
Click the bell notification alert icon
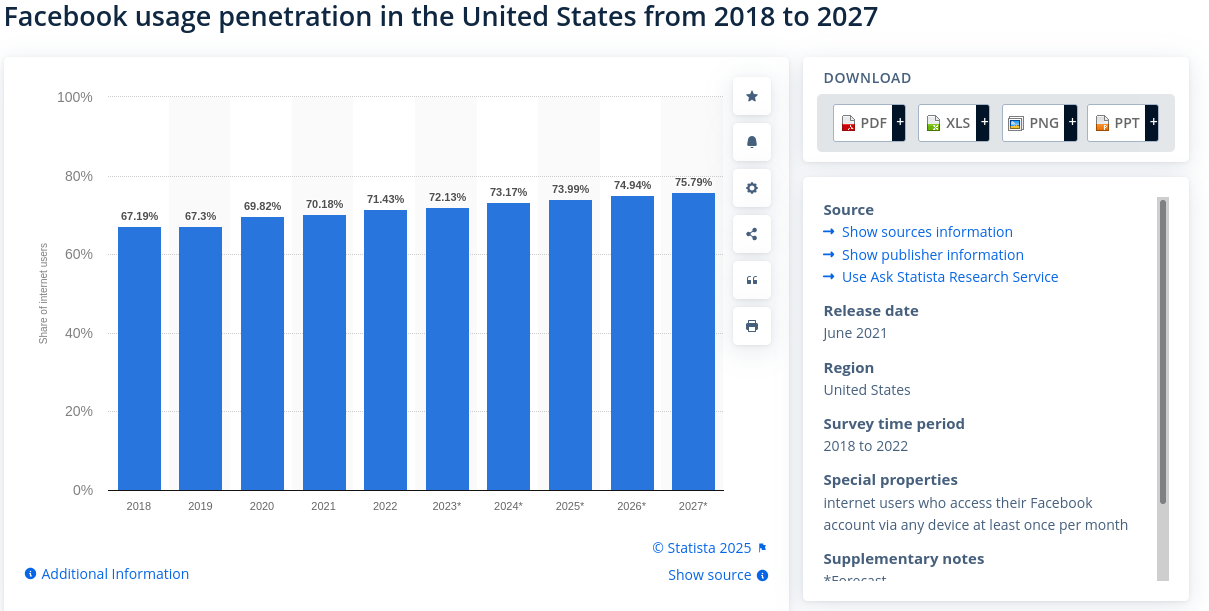752,142
